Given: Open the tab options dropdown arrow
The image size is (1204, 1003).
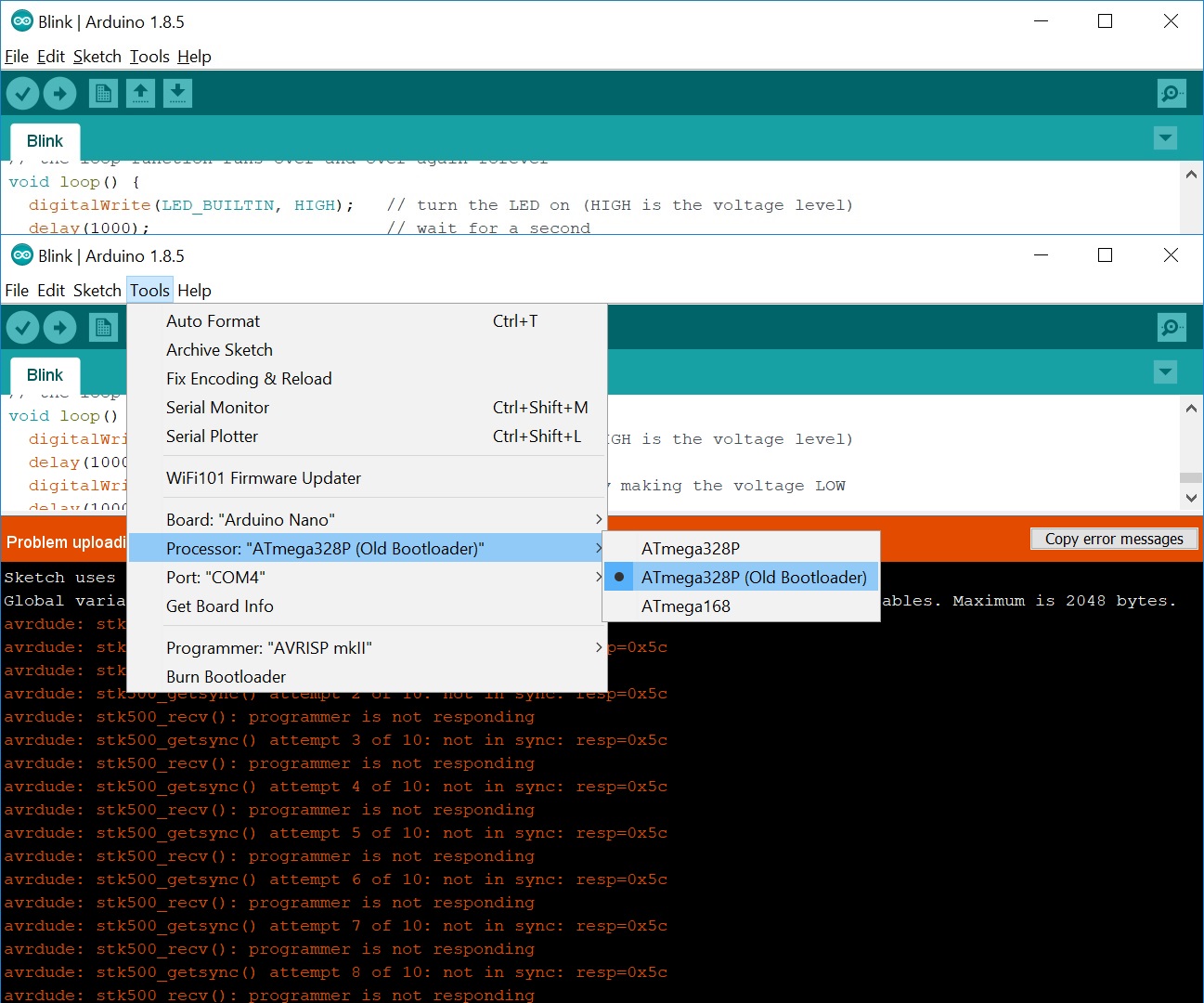Looking at the screenshot, I should [1166, 371].
